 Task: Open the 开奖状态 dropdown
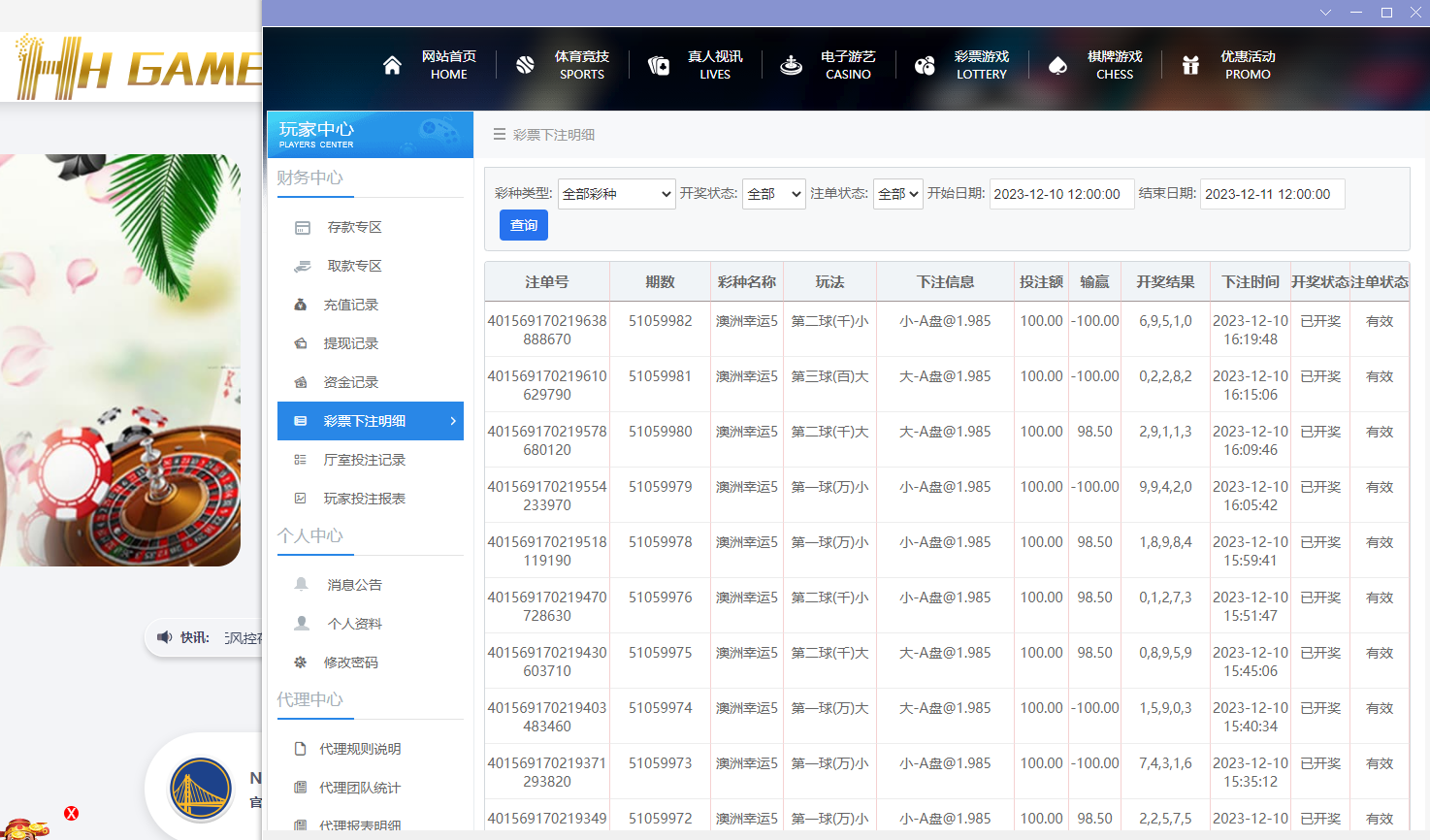click(774, 194)
